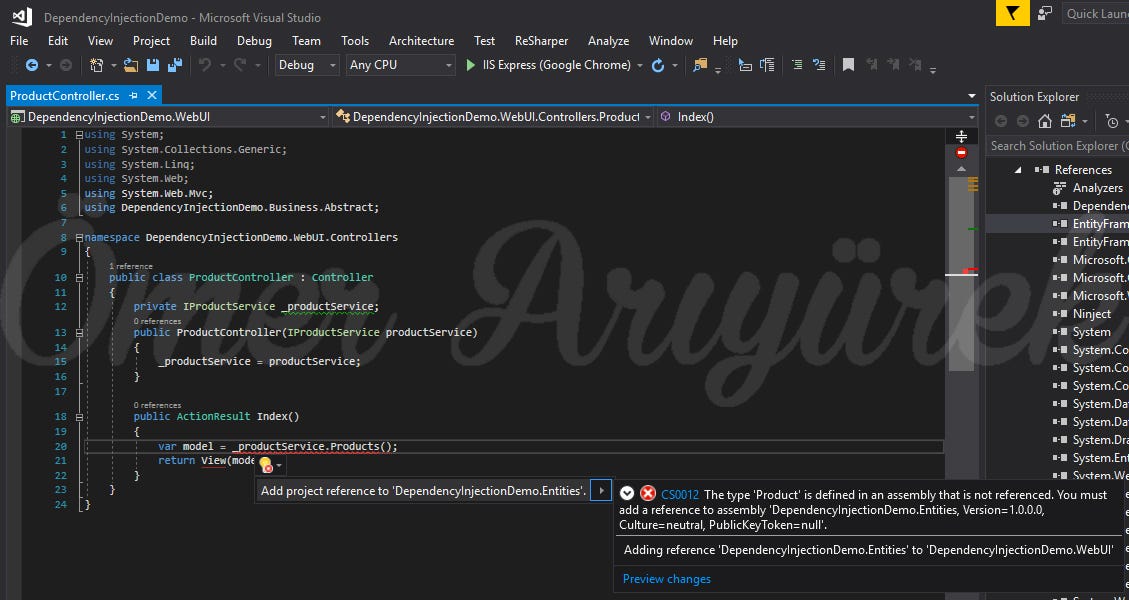This screenshot has width=1129, height=600.
Task: Collapse the CS0012 error details chevron
Action: click(627, 493)
